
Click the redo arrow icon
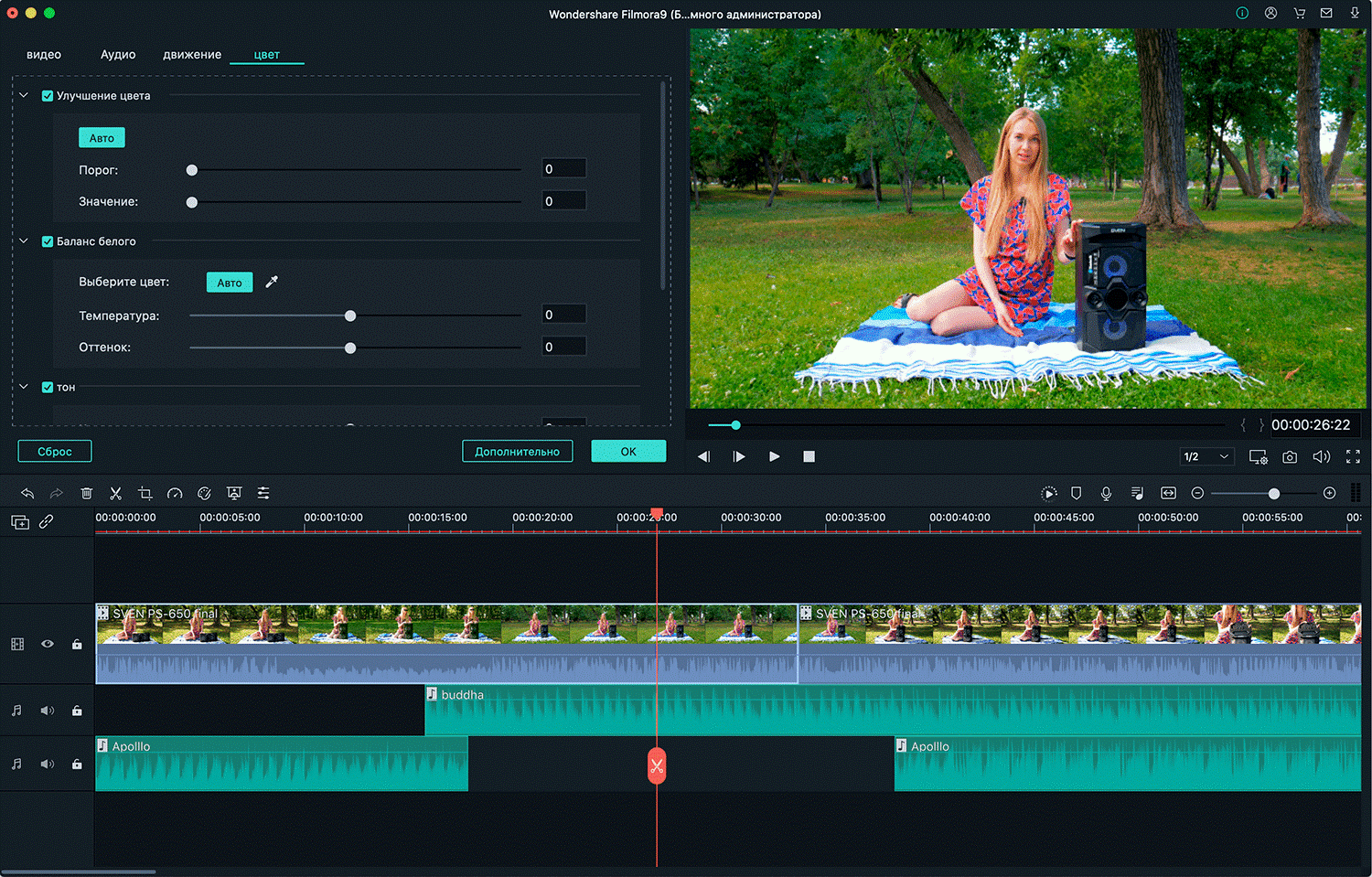coord(57,493)
